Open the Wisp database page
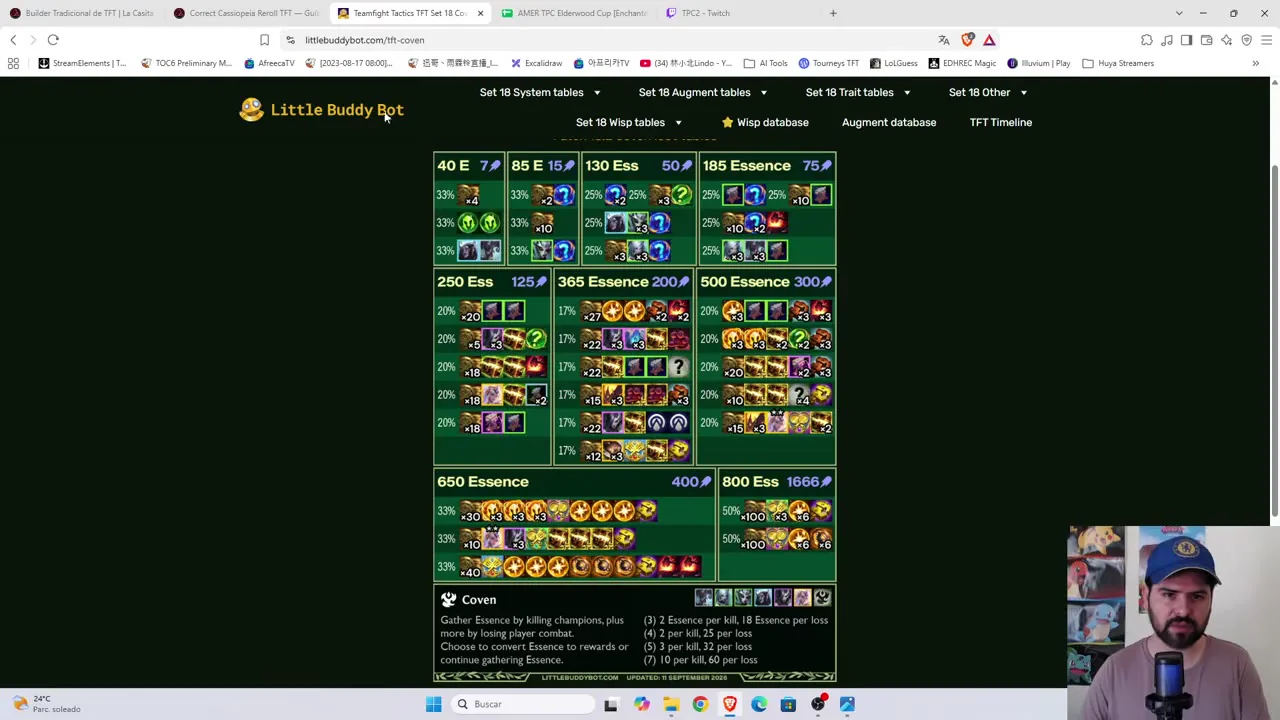The width and height of the screenshot is (1280, 720). click(772, 122)
